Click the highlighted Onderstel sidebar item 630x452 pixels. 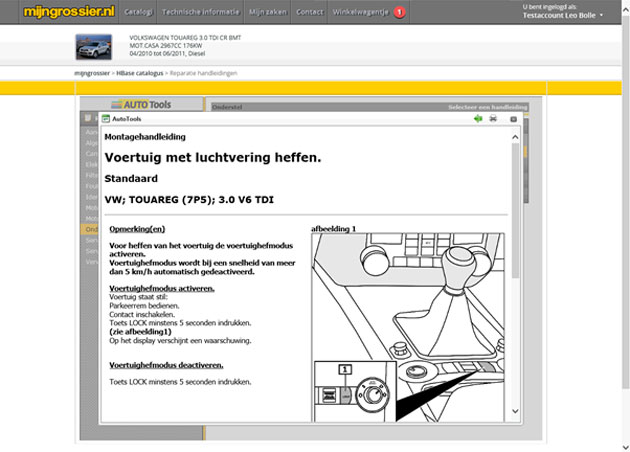89,229
